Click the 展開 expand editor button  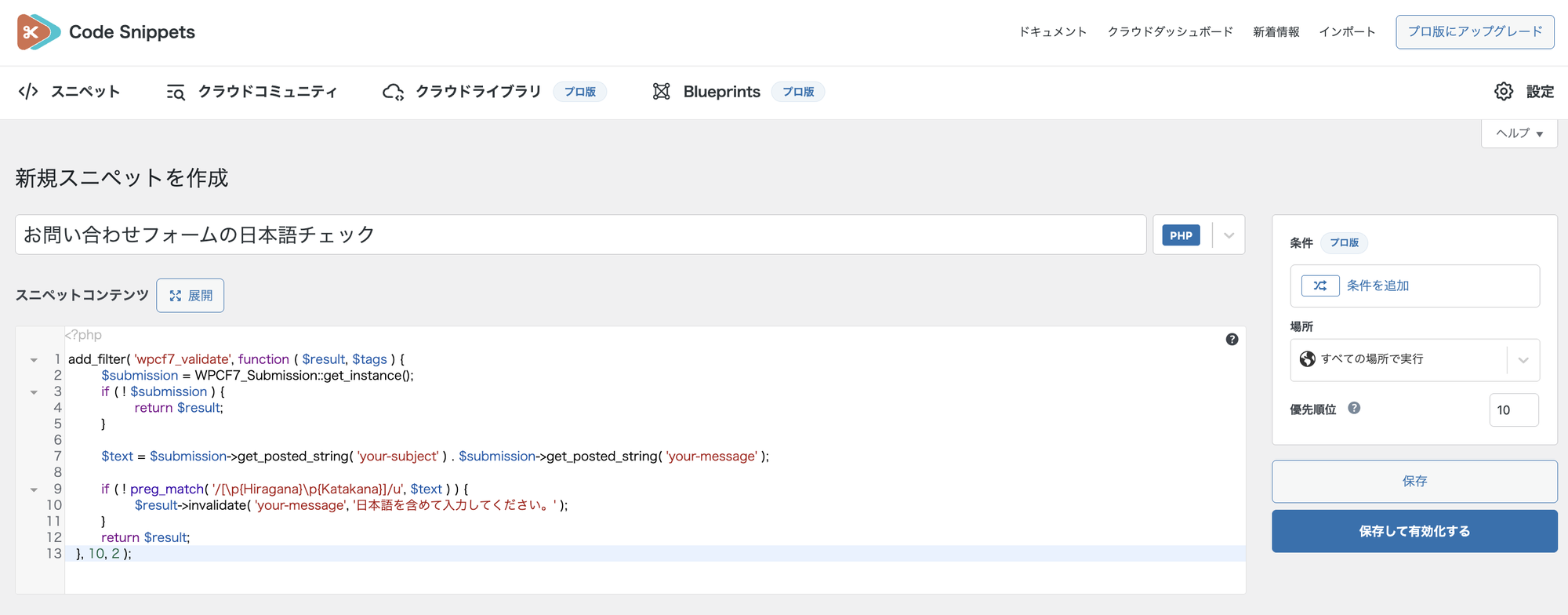click(191, 296)
